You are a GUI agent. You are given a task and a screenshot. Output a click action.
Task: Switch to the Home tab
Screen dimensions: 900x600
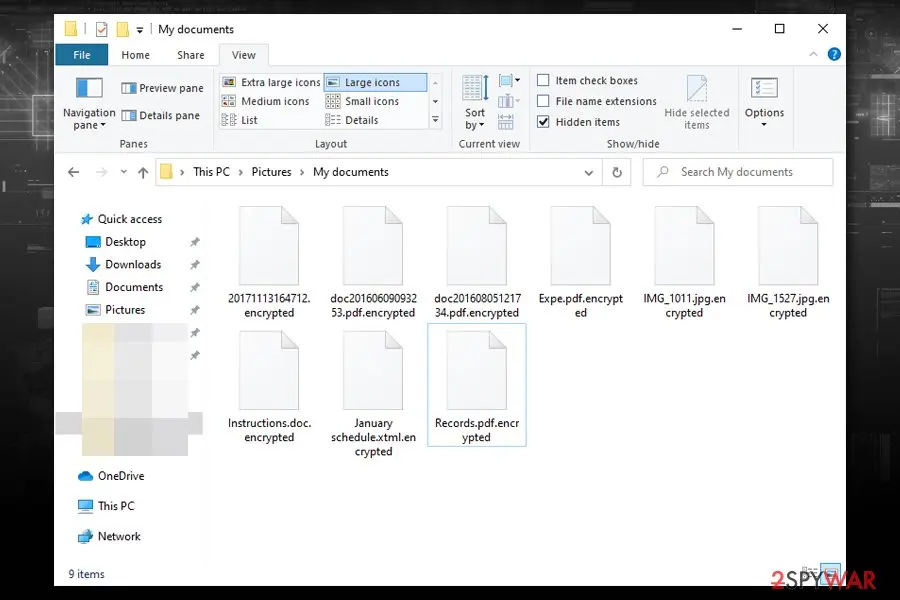[135, 55]
